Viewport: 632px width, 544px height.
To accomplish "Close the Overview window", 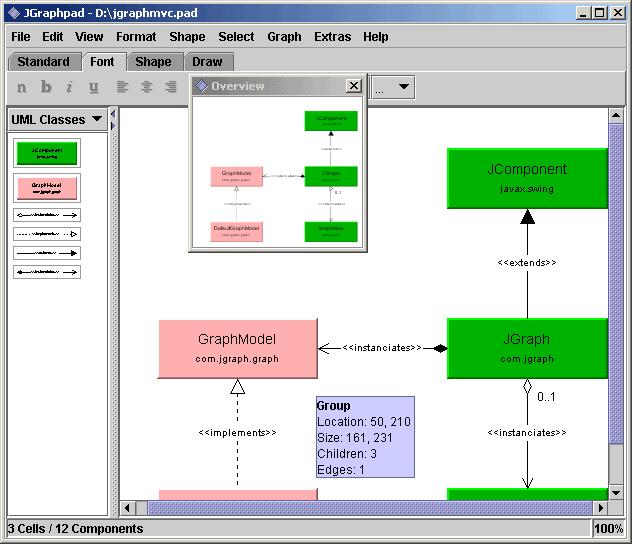I will [353, 86].
